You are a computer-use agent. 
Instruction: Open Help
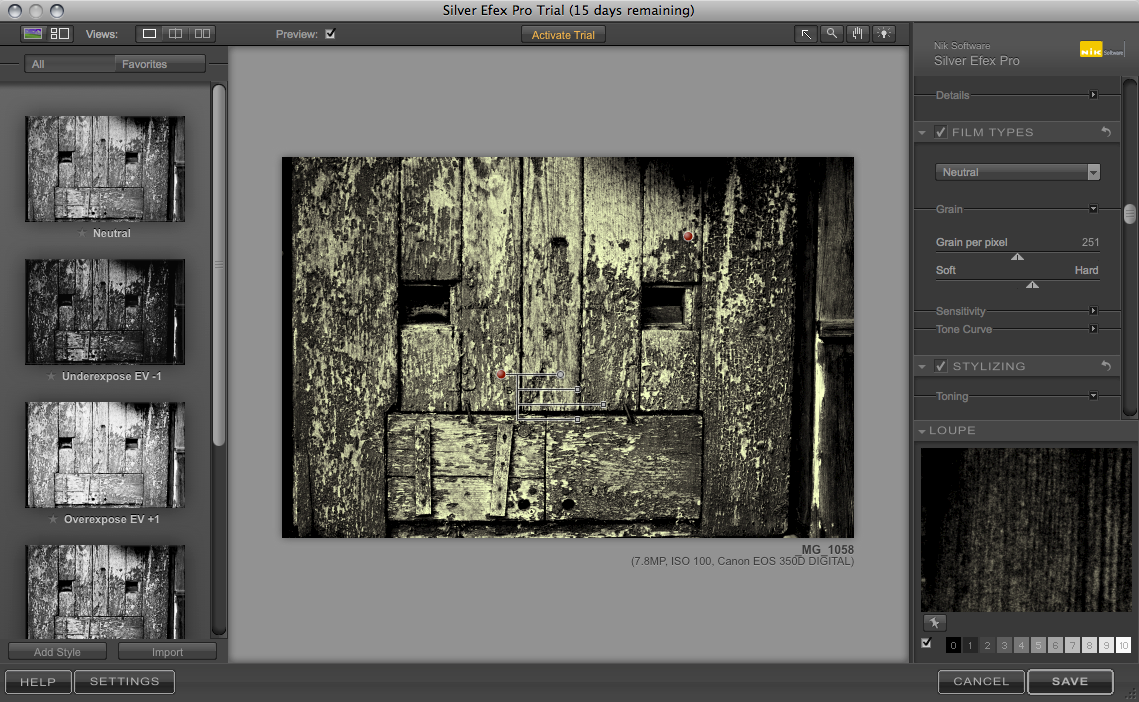coord(38,682)
